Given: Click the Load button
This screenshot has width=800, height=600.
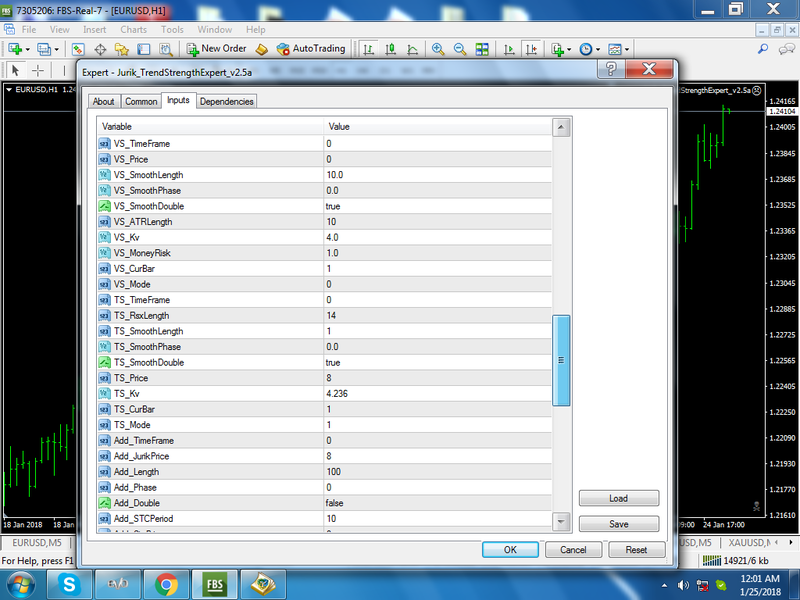Looking at the screenshot, I should 619,498.
